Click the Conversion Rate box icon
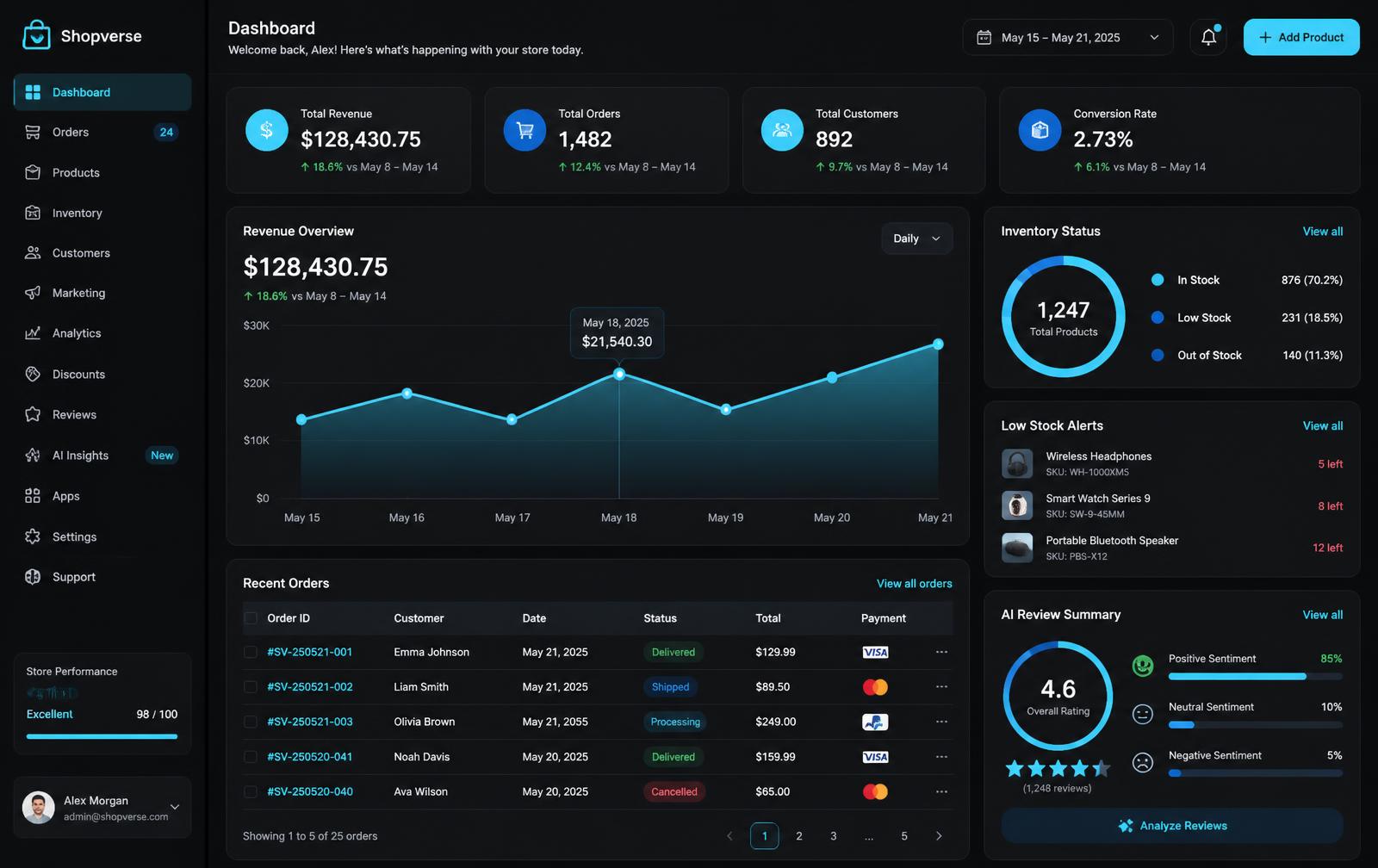1378x868 pixels. 1040,130
